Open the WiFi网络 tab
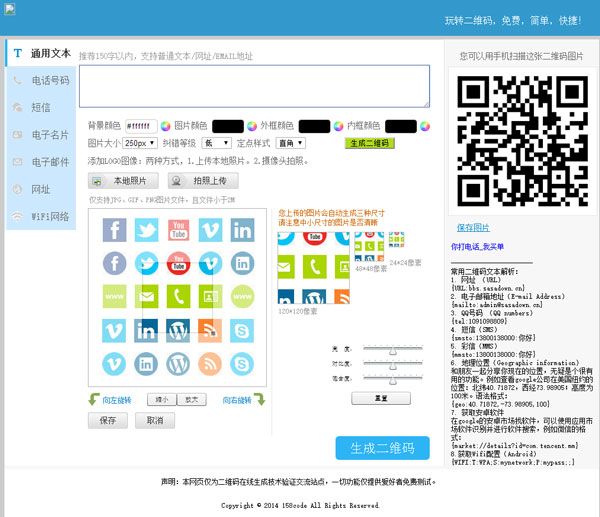 coord(41,216)
